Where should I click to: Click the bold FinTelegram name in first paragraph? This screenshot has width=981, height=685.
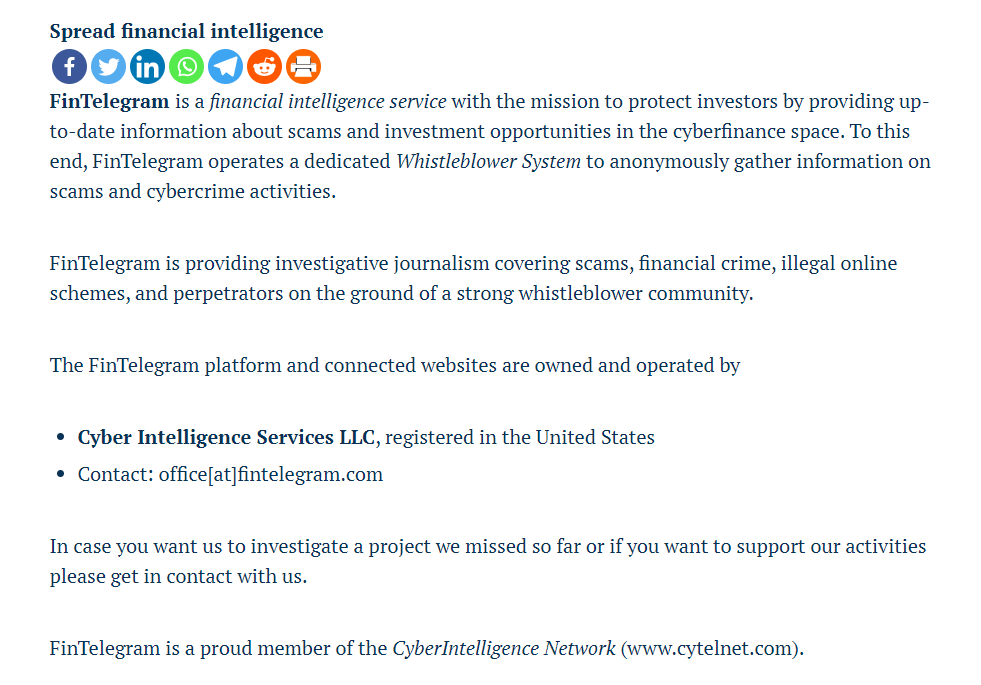tap(109, 101)
